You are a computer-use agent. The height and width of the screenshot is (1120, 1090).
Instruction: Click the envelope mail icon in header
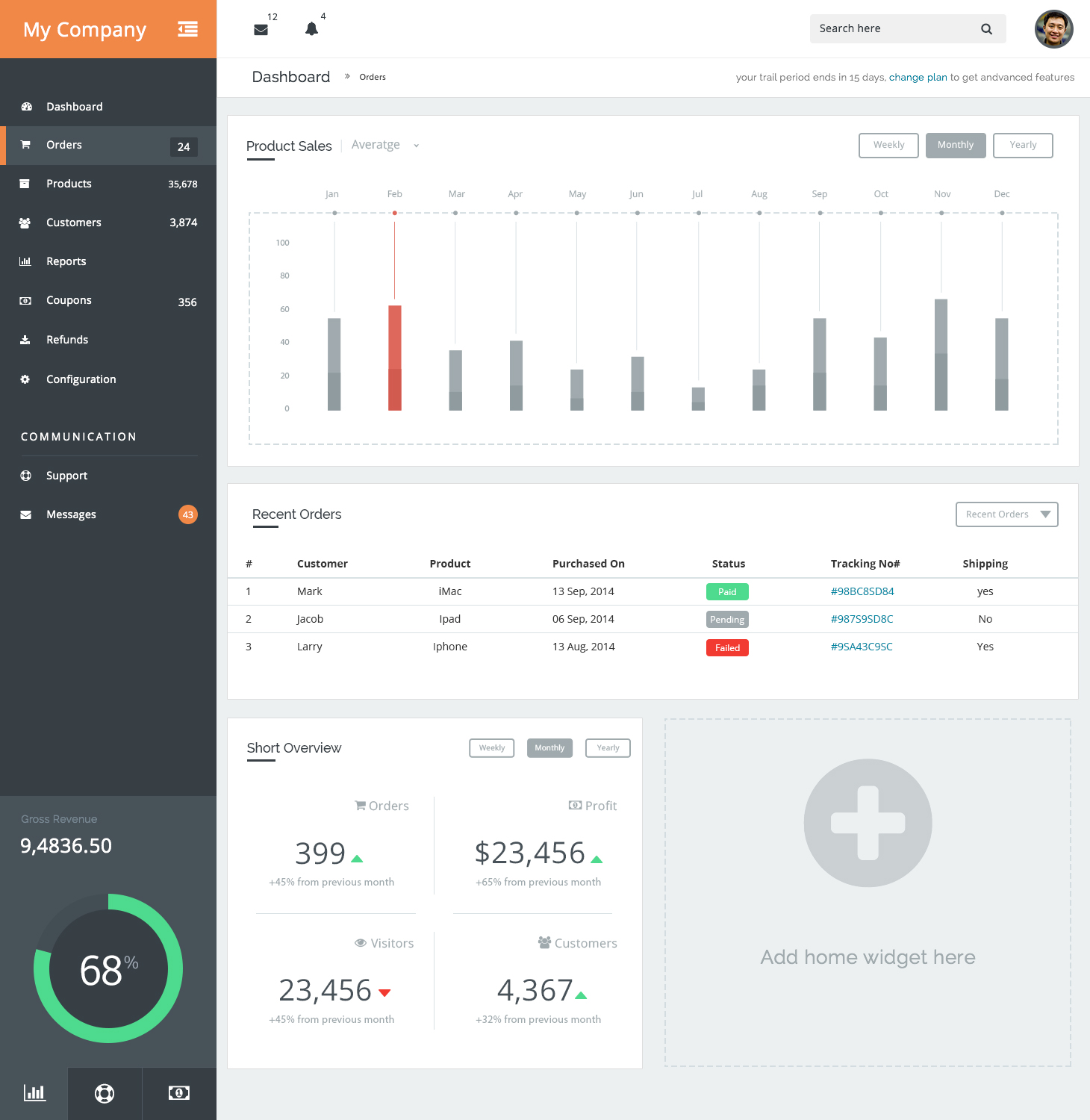pos(261,30)
